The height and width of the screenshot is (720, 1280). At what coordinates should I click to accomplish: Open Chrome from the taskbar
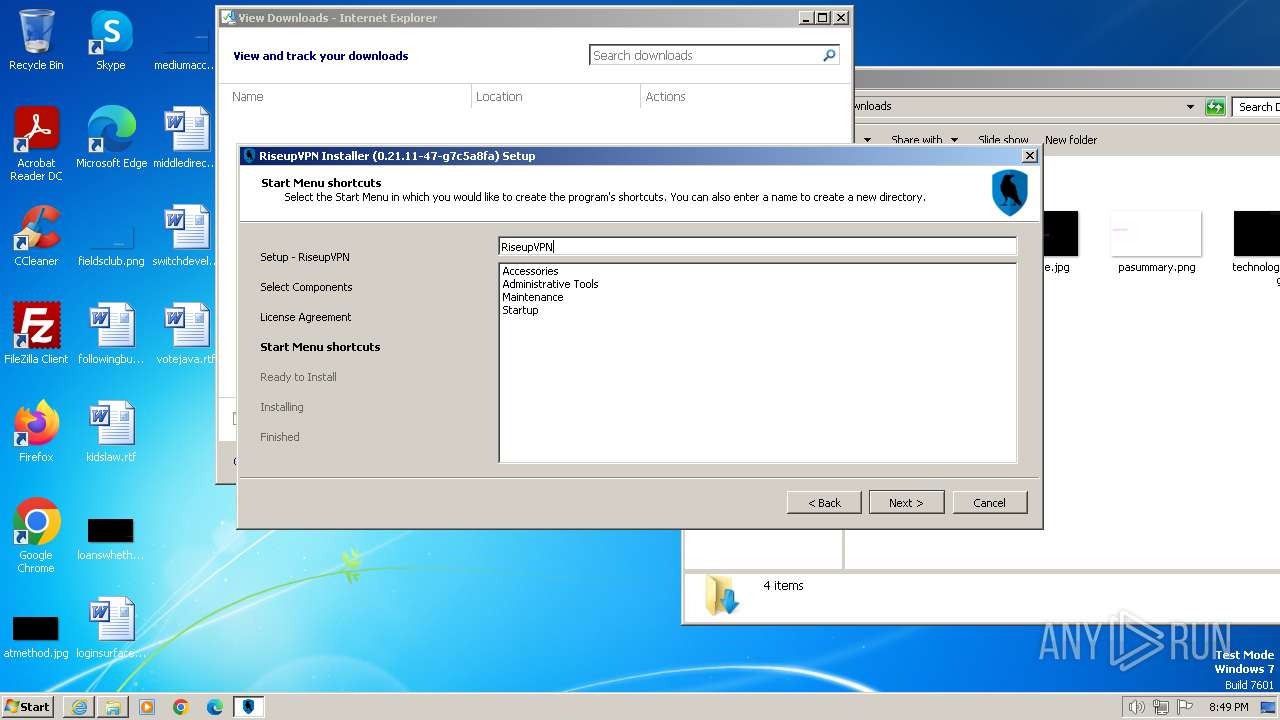pos(181,707)
